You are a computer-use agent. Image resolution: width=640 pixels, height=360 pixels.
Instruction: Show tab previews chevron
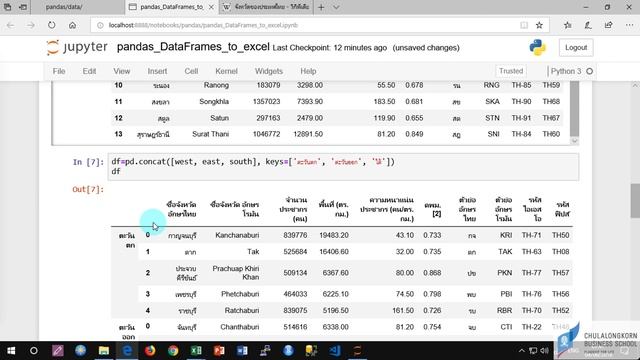pos(336,7)
